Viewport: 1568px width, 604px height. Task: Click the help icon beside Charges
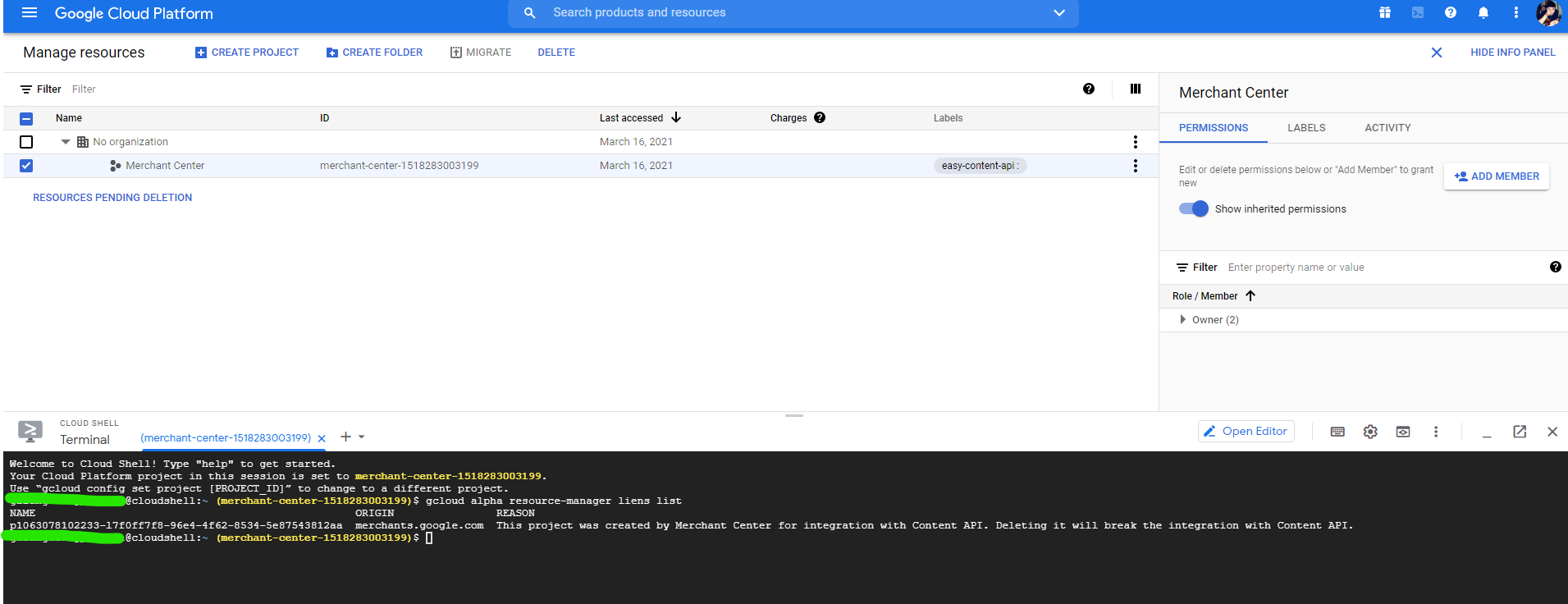(820, 117)
